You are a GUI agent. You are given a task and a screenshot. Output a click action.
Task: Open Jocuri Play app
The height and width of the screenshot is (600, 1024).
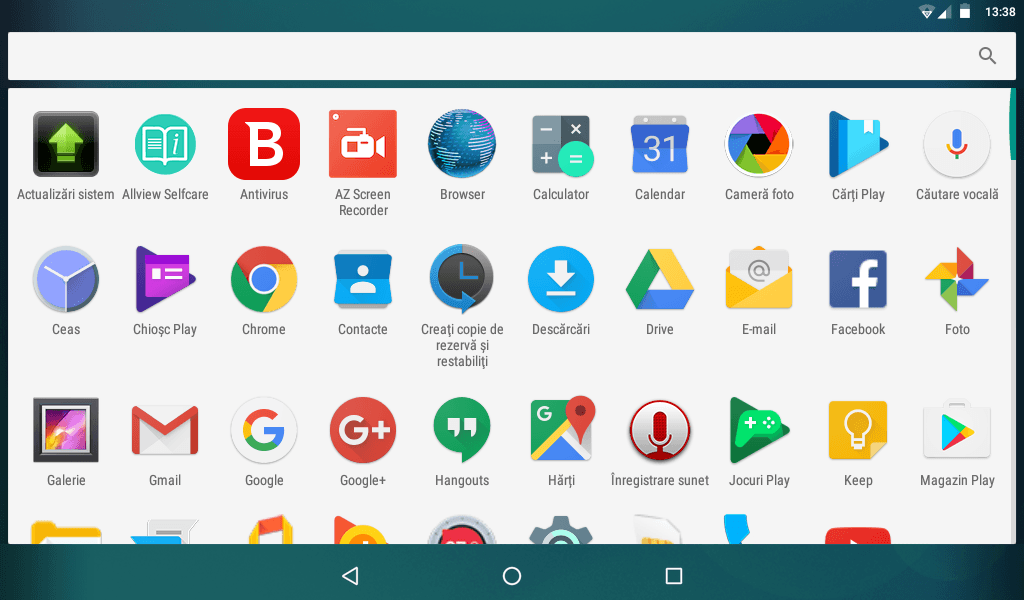[759, 430]
